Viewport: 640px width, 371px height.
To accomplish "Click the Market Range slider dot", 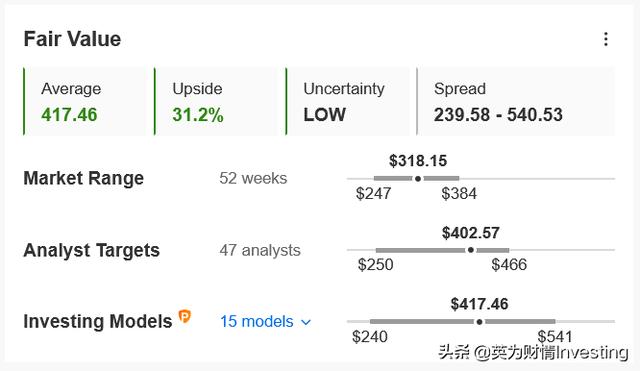I will click(418, 179).
